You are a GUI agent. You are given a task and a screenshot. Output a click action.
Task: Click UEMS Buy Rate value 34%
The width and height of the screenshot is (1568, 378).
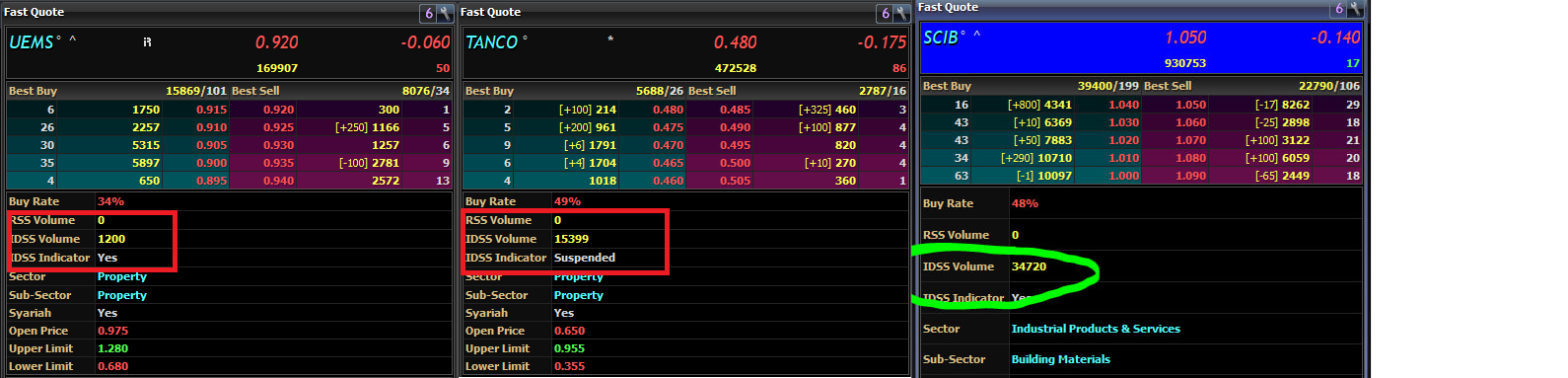pyautogui.click(x=110, y=201)
